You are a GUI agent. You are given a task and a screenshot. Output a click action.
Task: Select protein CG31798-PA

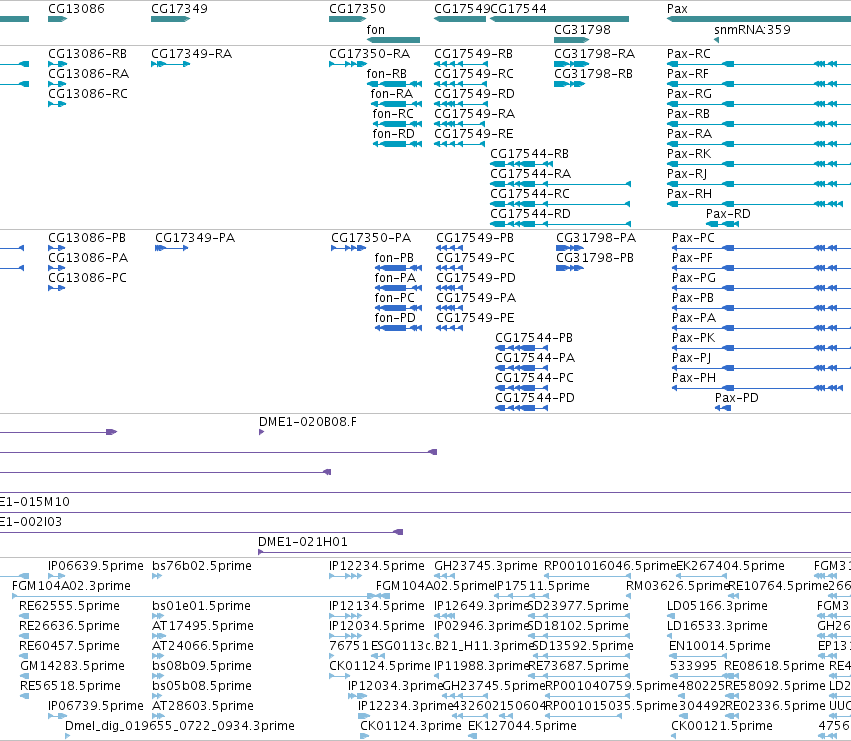click(596, 238)
